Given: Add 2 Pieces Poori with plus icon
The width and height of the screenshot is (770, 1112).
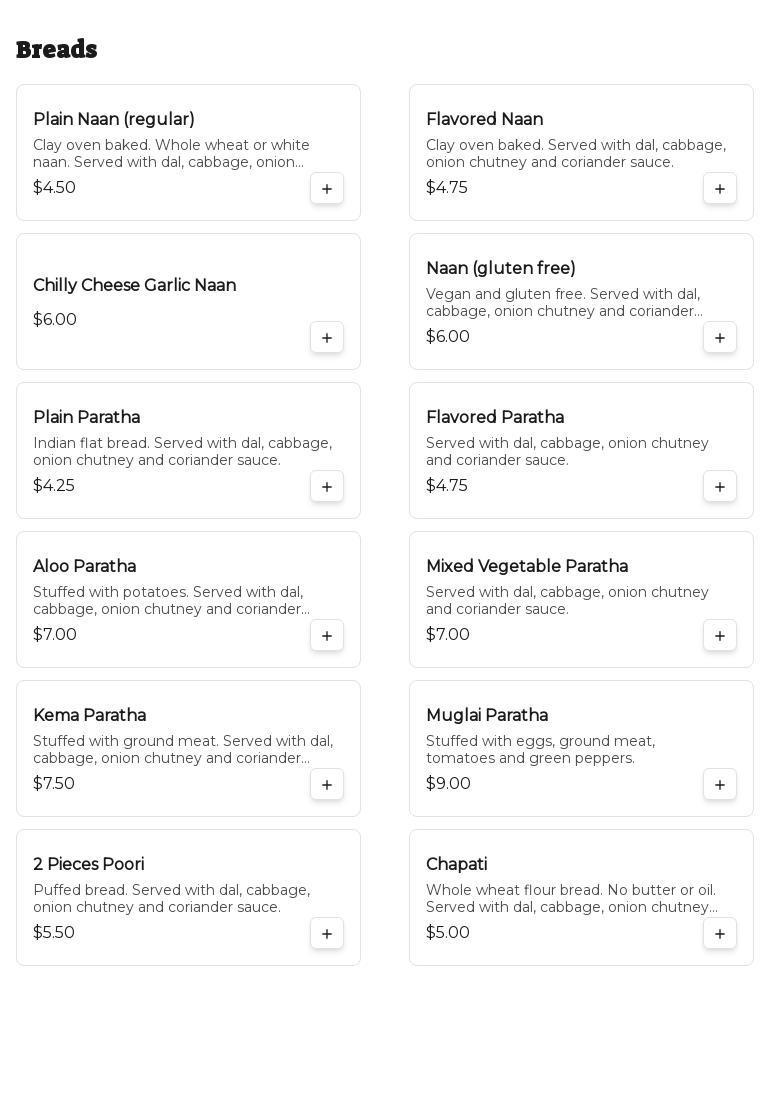Looking at the screenshot, I should click(x=327, y=933).
